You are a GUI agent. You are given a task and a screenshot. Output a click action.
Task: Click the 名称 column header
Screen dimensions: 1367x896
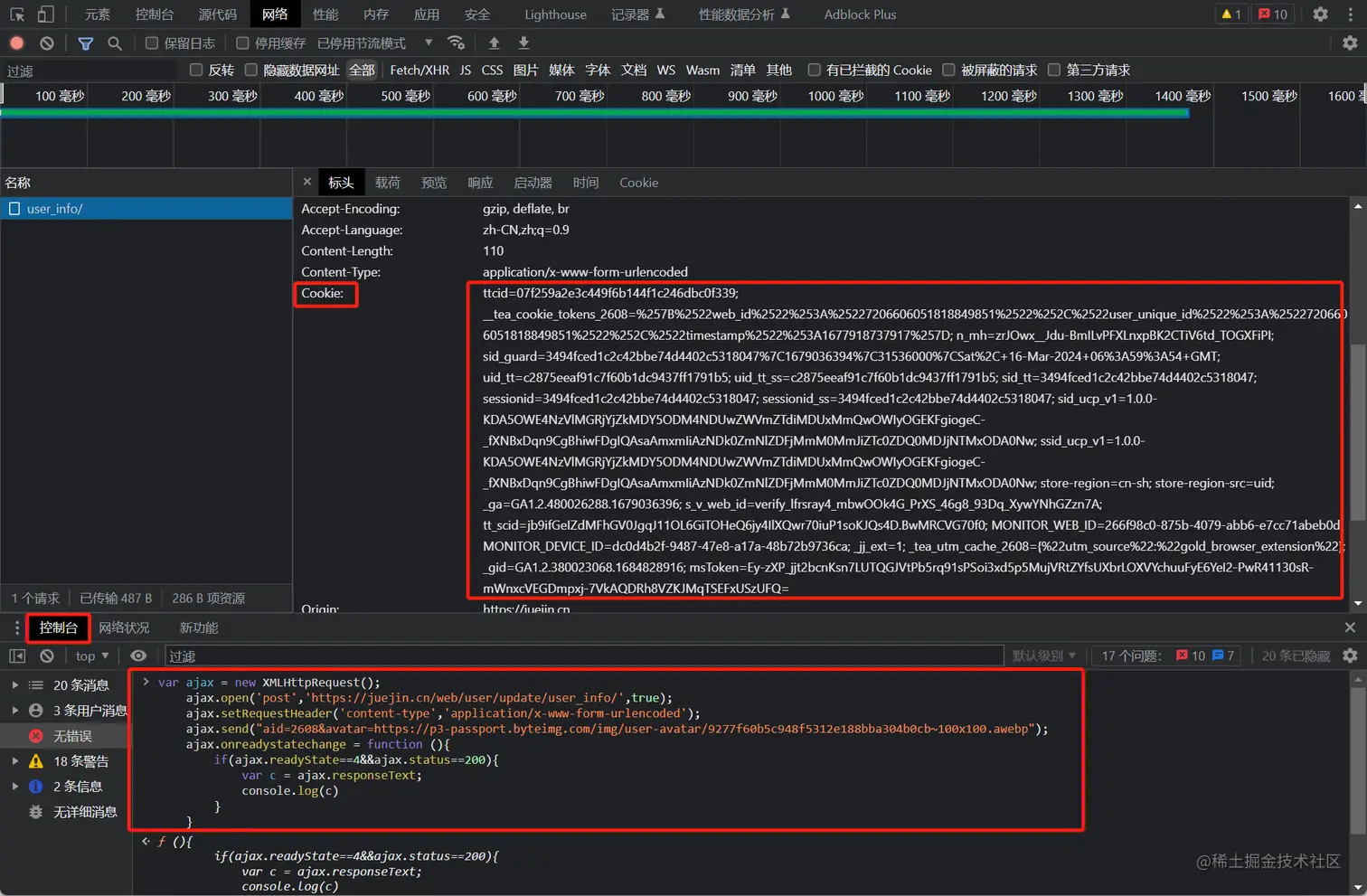(146, 183)
